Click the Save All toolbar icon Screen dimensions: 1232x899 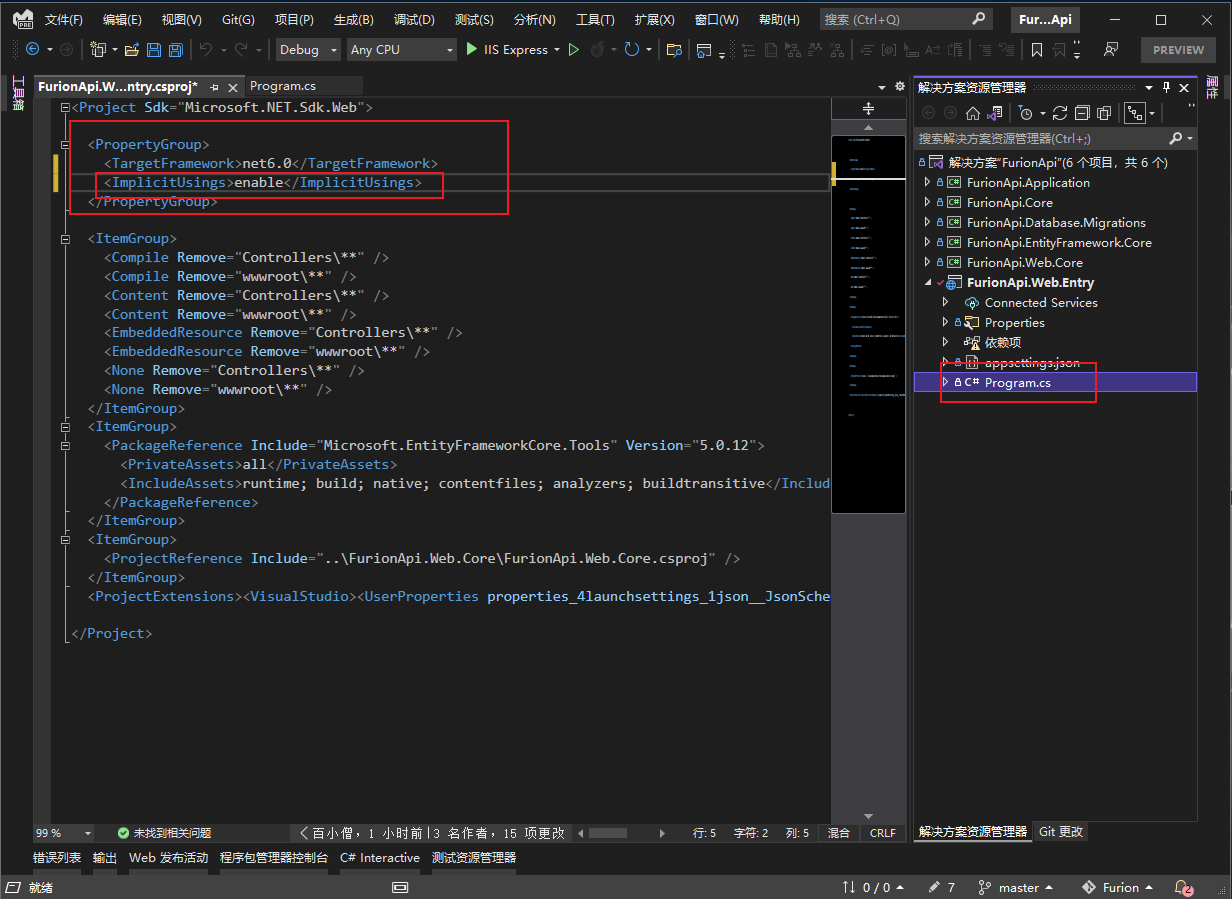point(176,50)
